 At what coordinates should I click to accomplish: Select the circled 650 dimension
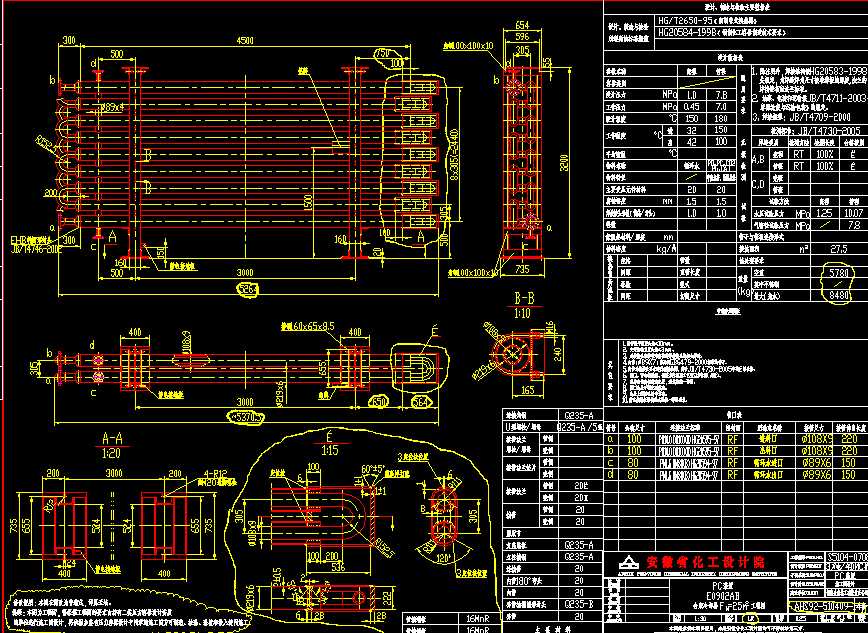tap(379, 402)
